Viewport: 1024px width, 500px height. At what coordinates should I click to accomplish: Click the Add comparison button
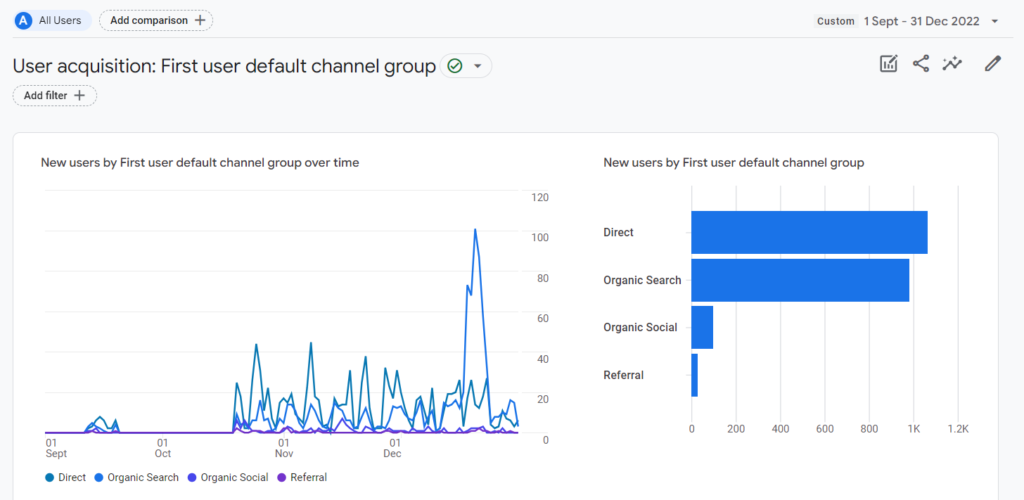click(156, 20)
